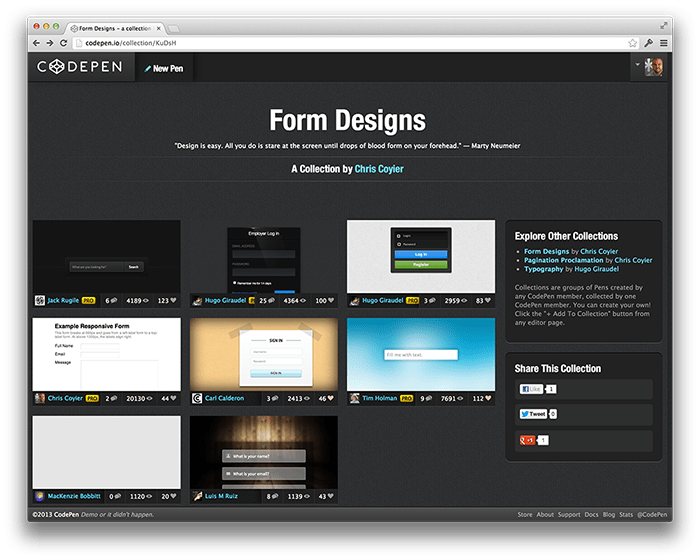
Task: Click the 7691 views eye icon
Action: click(x=460, y=398)
